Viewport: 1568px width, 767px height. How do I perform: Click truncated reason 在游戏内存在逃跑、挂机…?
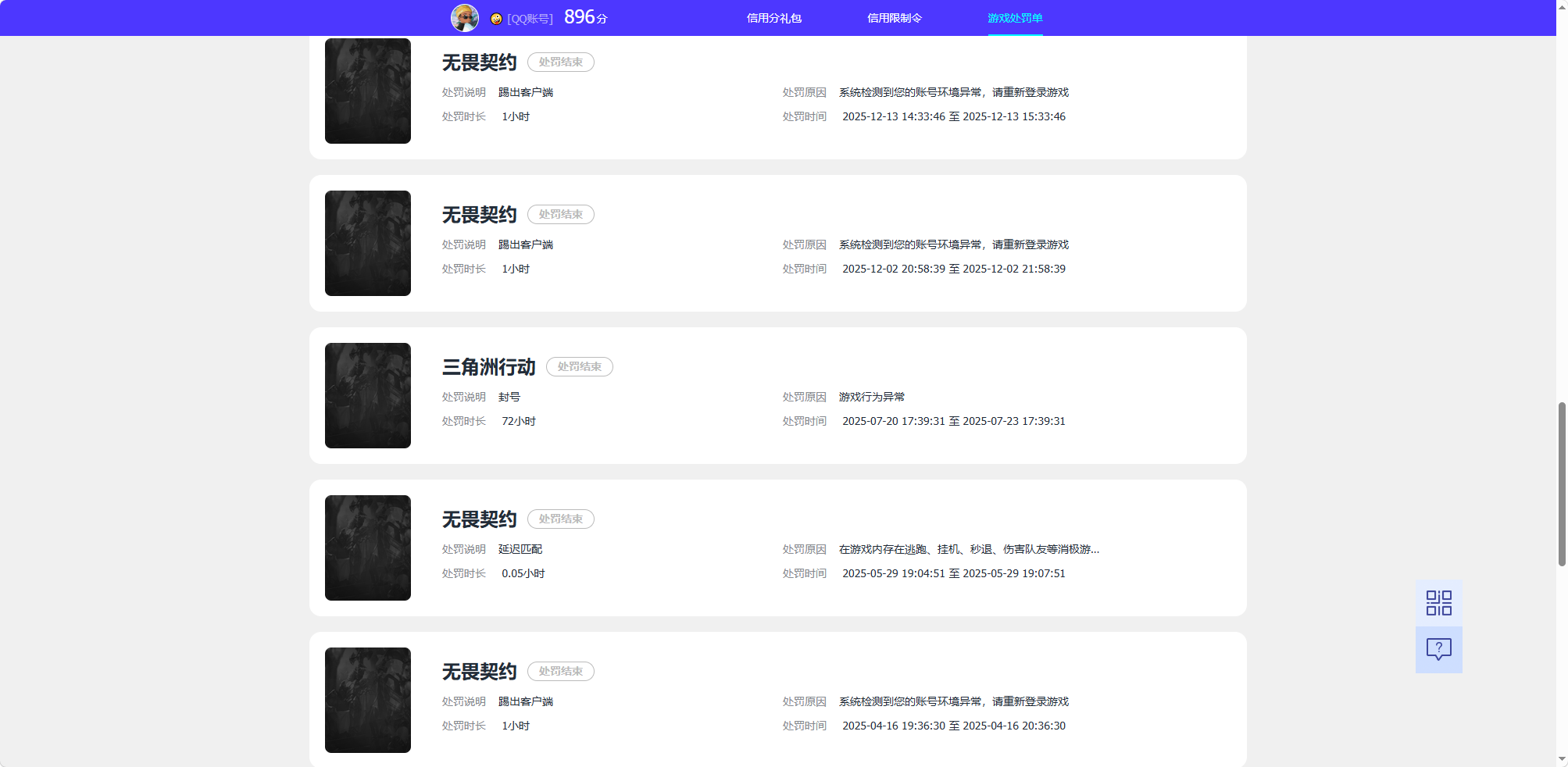point(969,549)
